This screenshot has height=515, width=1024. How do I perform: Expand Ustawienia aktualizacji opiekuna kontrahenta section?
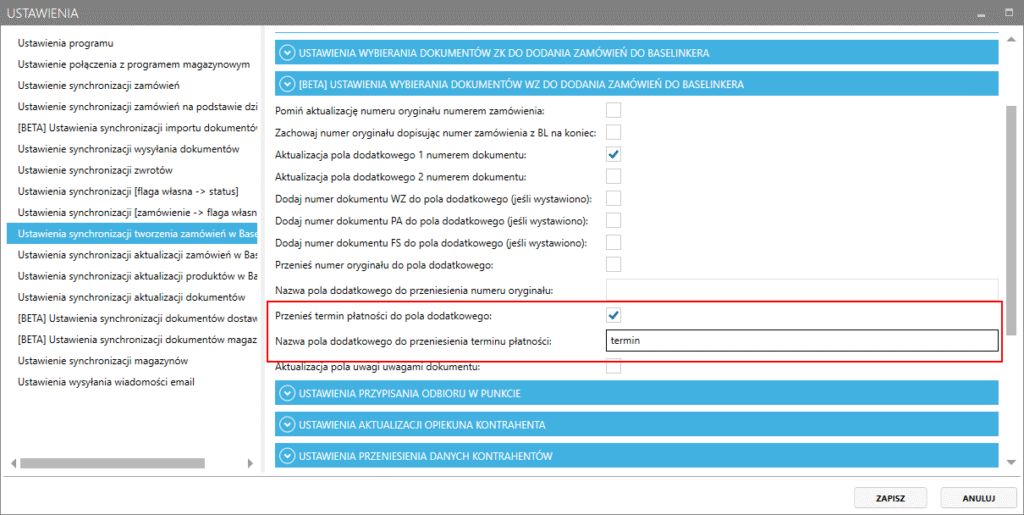pos(288,425)
